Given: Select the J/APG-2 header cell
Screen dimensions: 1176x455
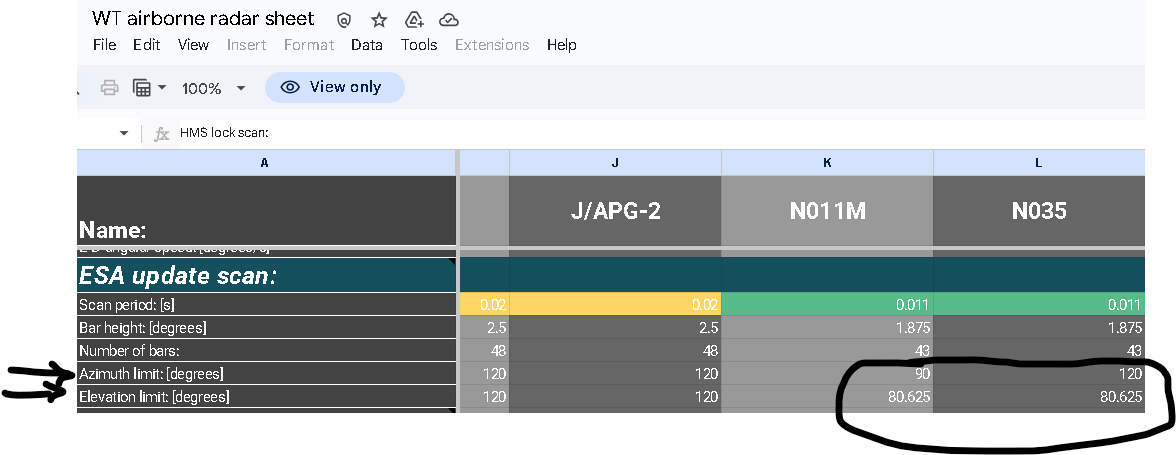Looking at the screenshot, I should (x=615, y=211).
